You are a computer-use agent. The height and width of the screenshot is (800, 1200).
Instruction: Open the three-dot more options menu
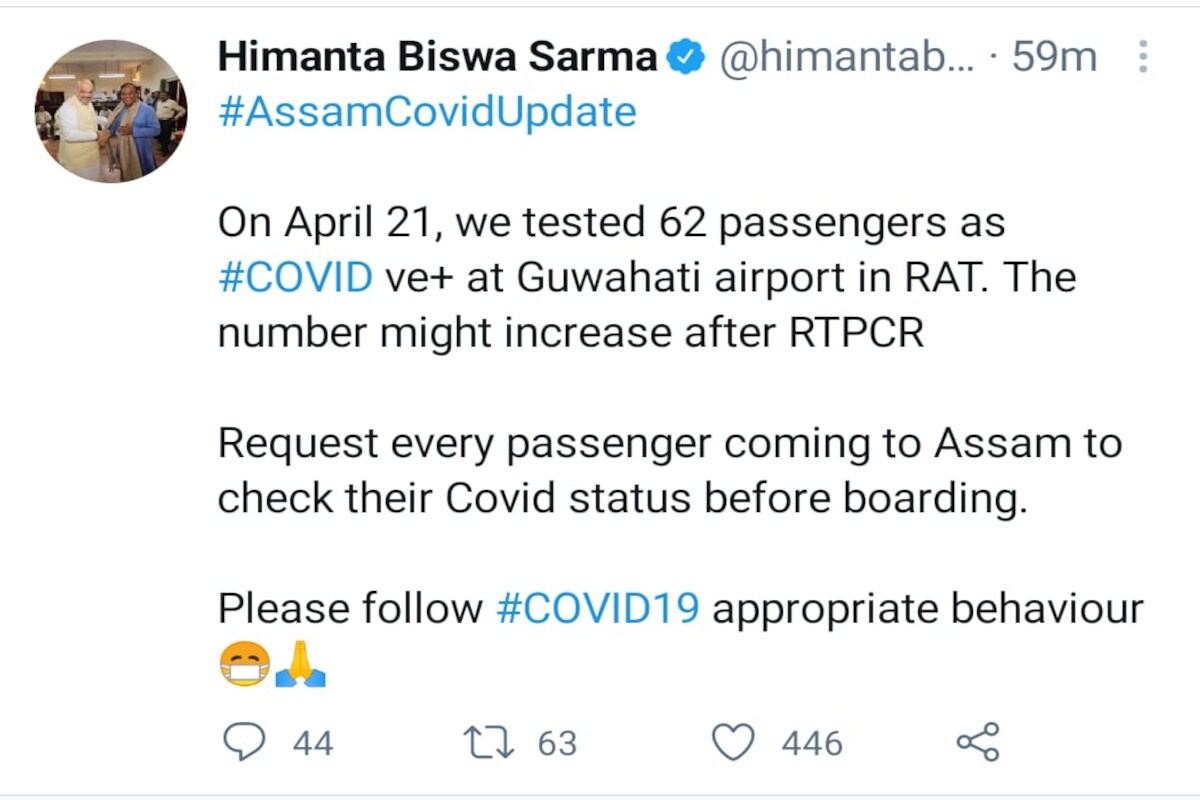pyautogui.click(x=1142, y=58)
